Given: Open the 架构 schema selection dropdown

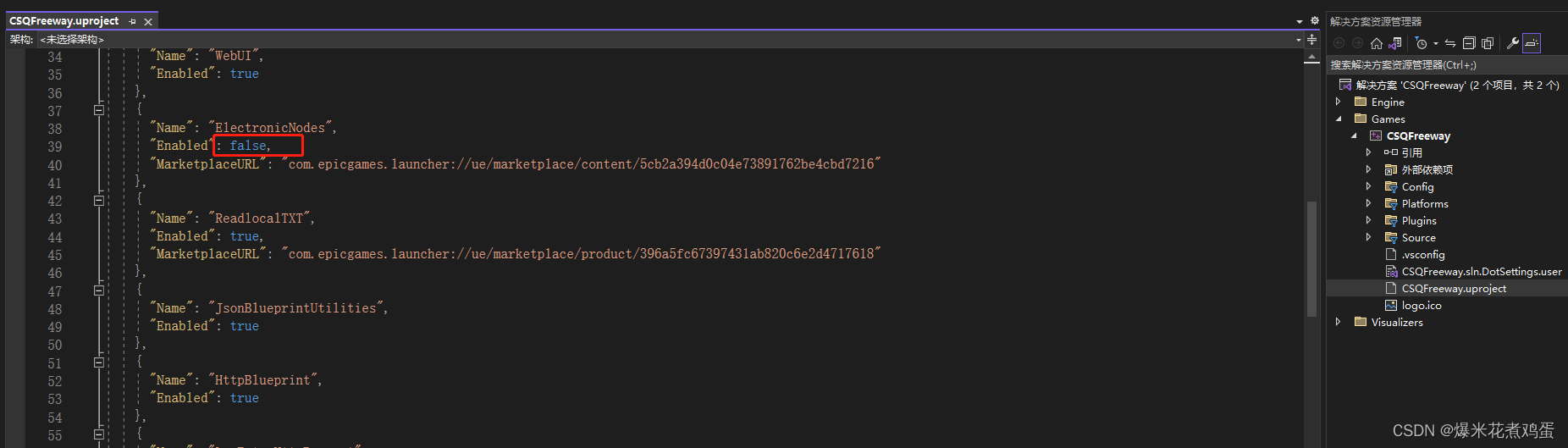Looking at the screenshot, I should click(1298, 40).
